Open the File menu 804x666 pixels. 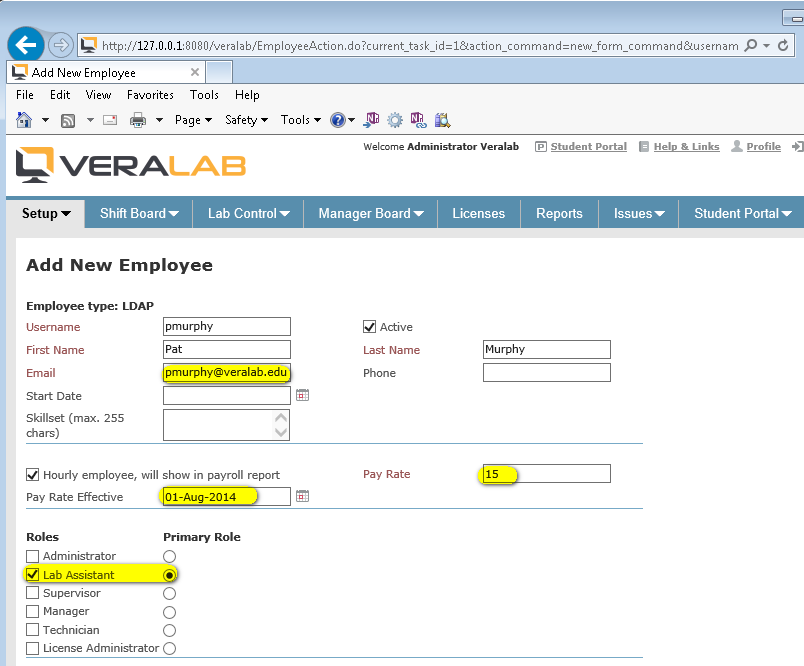(x=25, y=95)
